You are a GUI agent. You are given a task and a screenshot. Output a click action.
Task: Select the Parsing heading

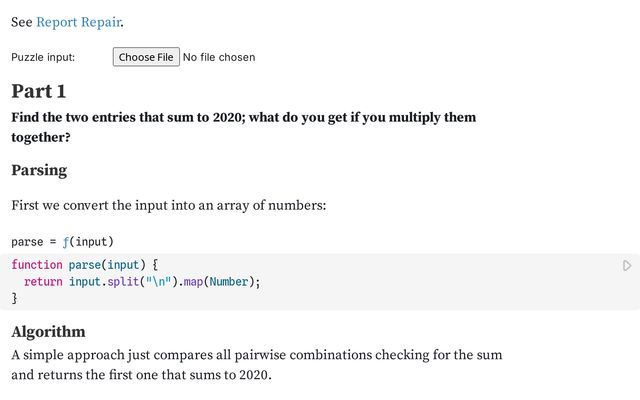(39, 170)
